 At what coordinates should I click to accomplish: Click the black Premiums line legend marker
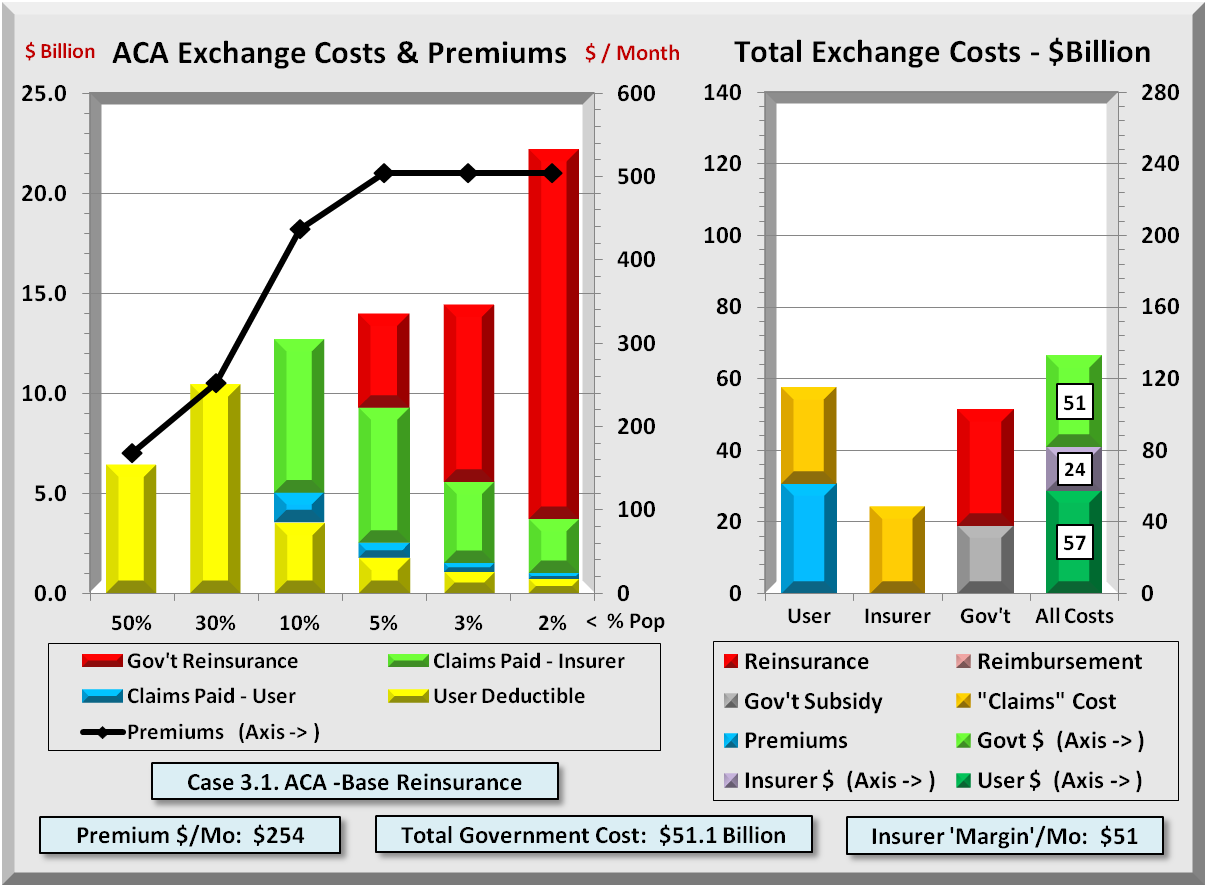click(x=103, y=731)
